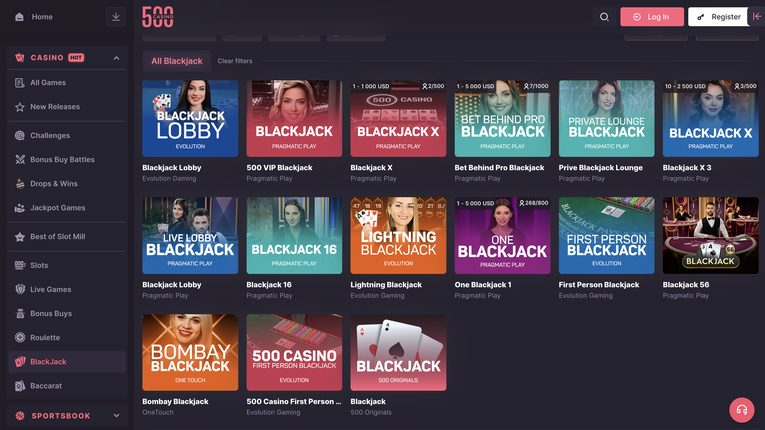Open Baccarat menu item
Screen dimensions: 765x430
pos(67,386)
